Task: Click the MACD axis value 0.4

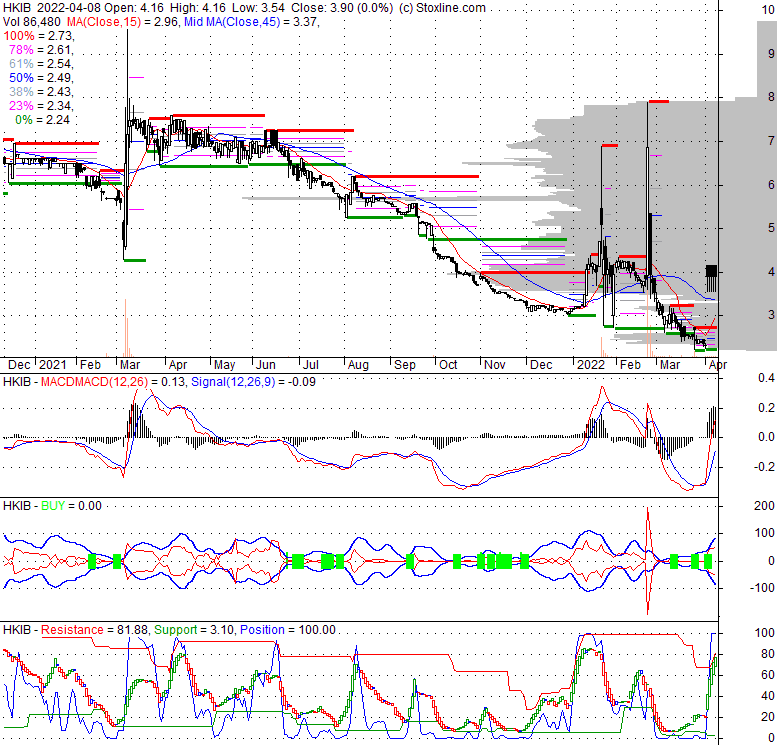Action: click(x=767, y=378)
